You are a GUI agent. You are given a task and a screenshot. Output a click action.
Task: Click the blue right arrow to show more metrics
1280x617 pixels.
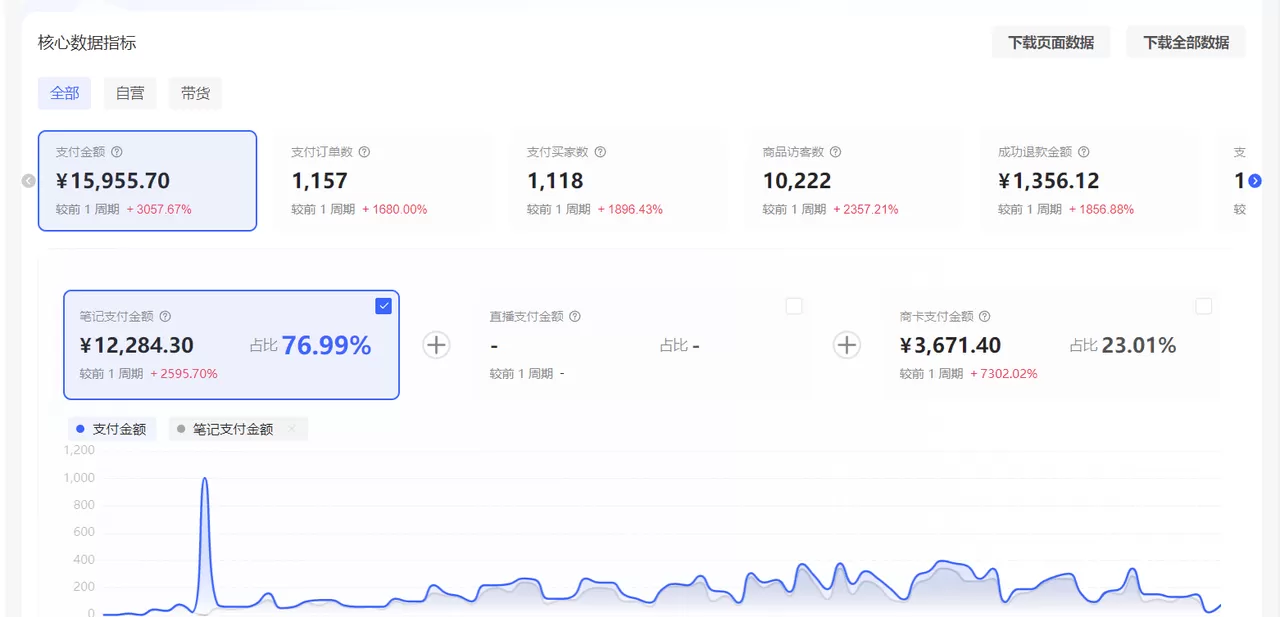(x=1253, y=181)
